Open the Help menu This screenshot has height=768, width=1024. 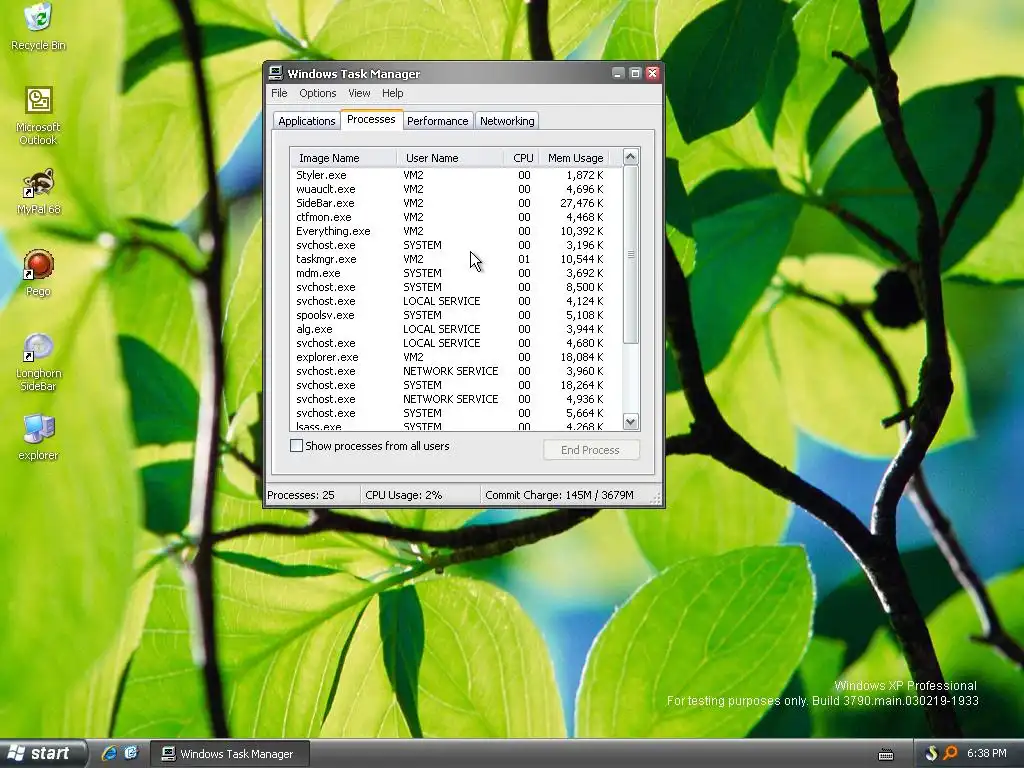pos(392,93)
